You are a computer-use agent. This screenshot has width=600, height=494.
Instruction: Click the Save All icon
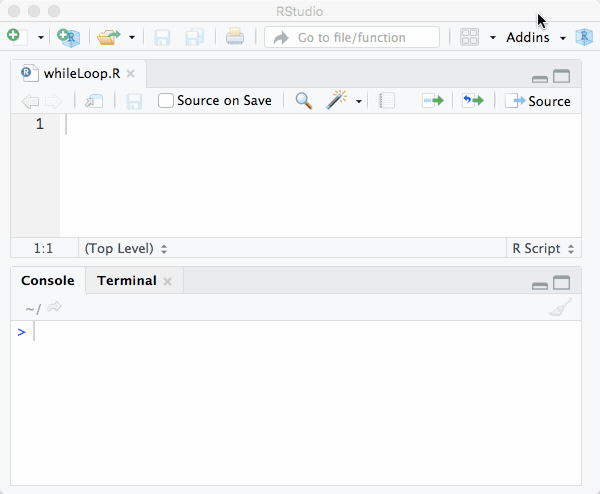pyautogui.click(x=194, y=37)
